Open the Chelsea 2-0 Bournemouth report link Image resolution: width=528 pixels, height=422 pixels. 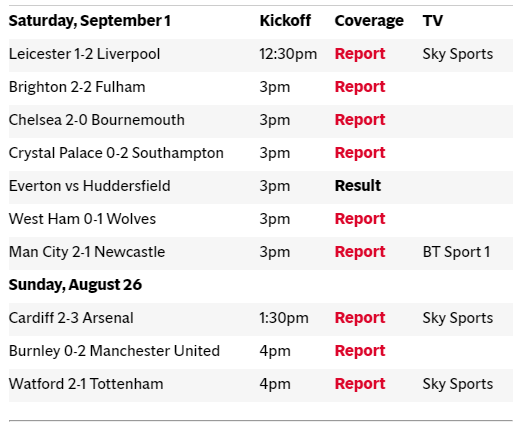[x=360, y=120]
